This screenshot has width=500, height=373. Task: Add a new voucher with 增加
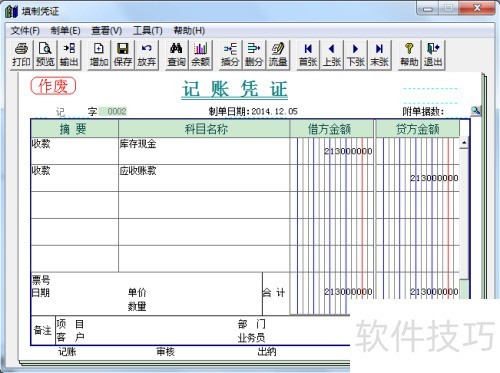99,55
